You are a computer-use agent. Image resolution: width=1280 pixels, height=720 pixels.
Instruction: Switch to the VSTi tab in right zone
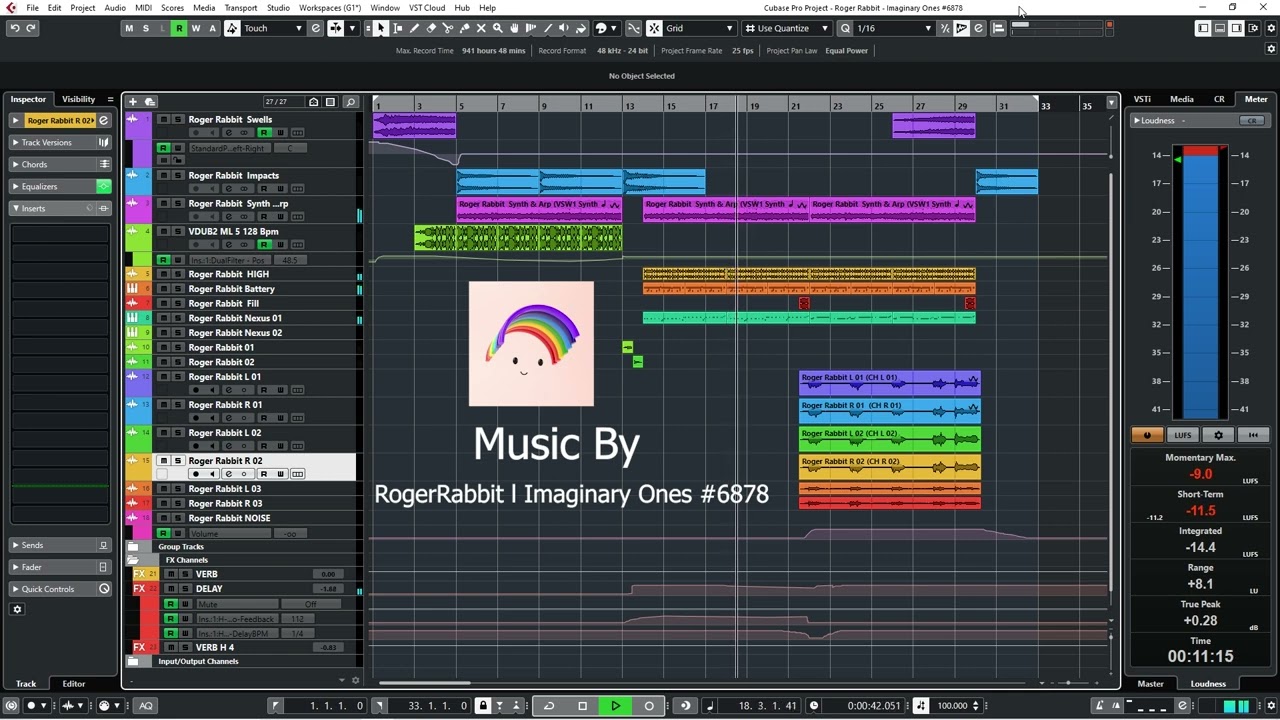coord(1142,99)
